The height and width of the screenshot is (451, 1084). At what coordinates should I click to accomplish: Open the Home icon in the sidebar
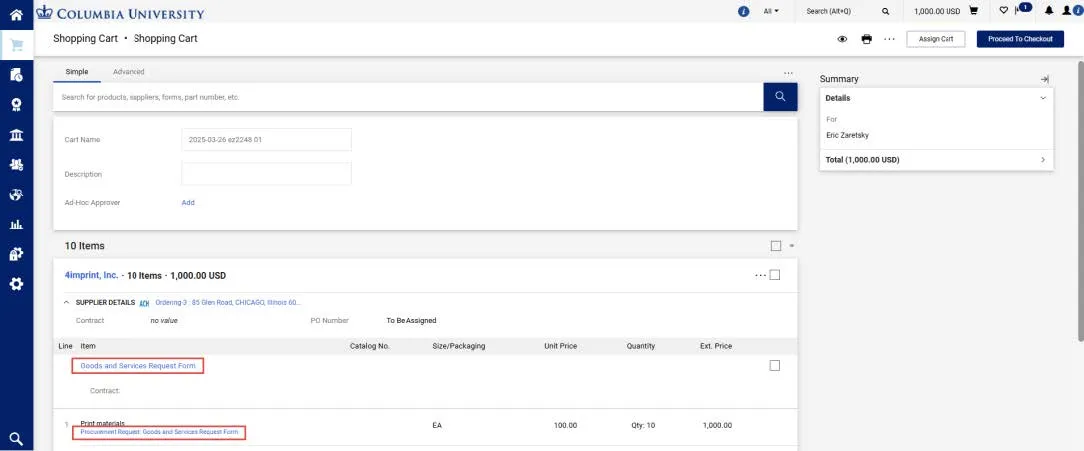[x=16, y=14]
